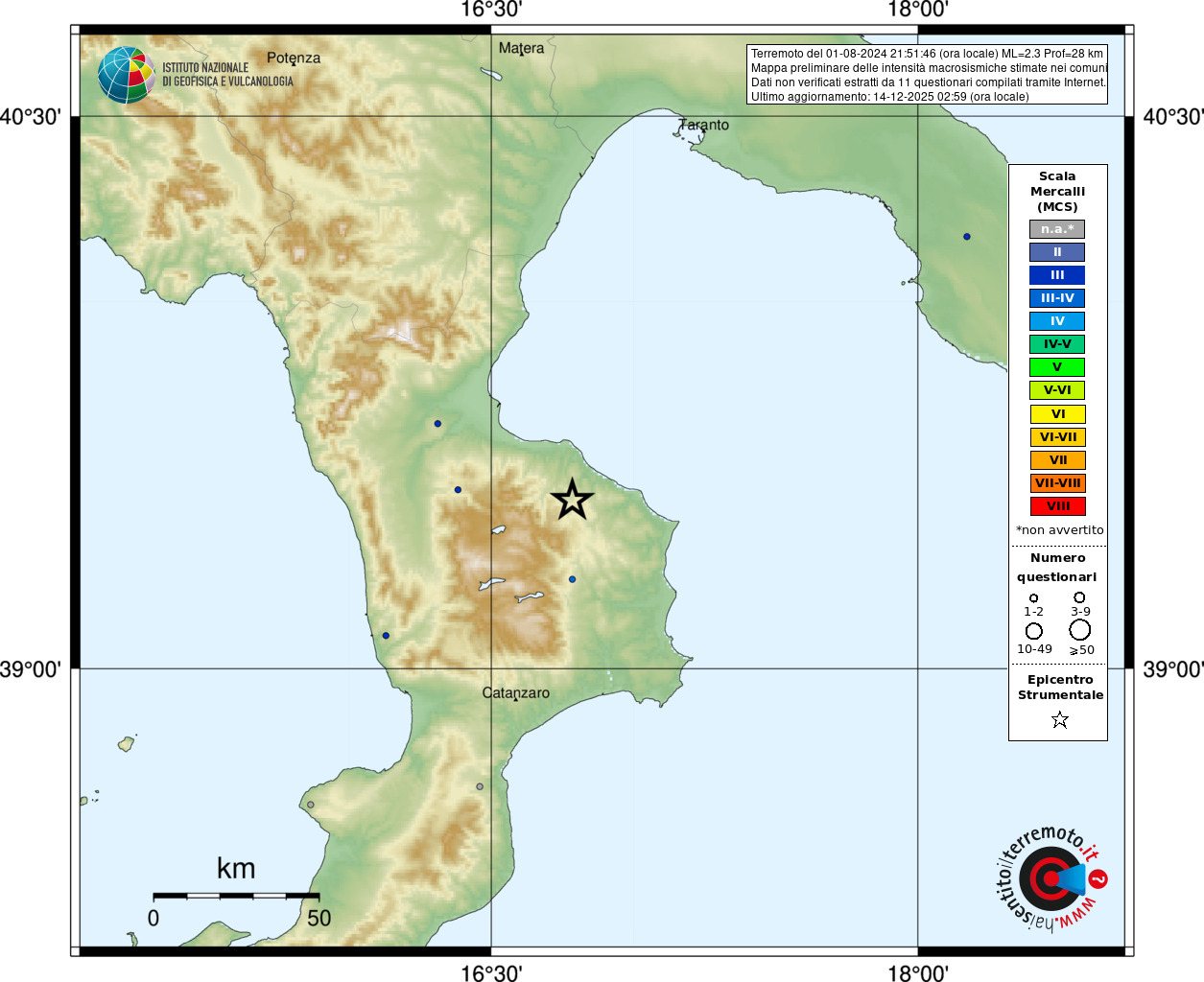Select the gray n.a.* legend swatch
Viewport: 1204px width, 982px height.
(x=1057, y=229)
